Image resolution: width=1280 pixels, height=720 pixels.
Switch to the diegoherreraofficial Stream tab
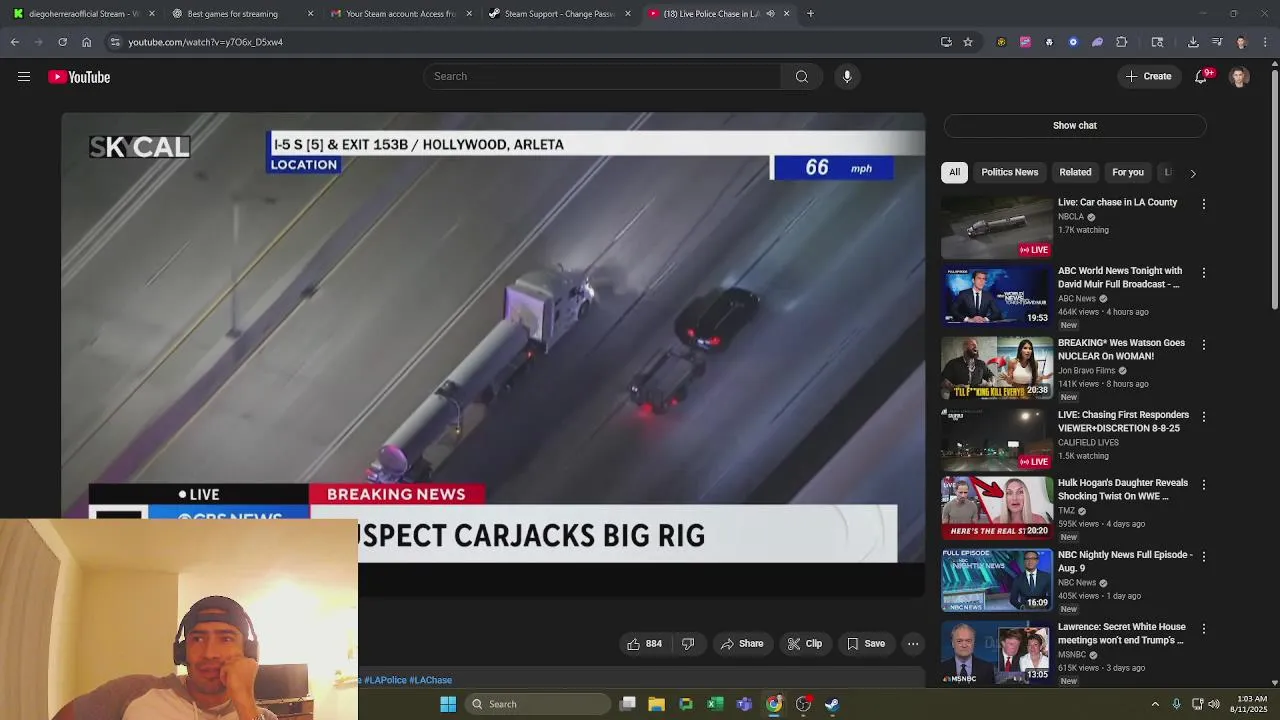pyautogui.click(x=84, y=14)
